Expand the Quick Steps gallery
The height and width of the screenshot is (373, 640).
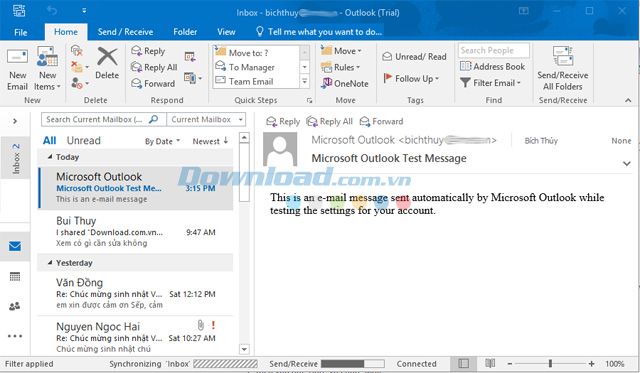(304, 82)
